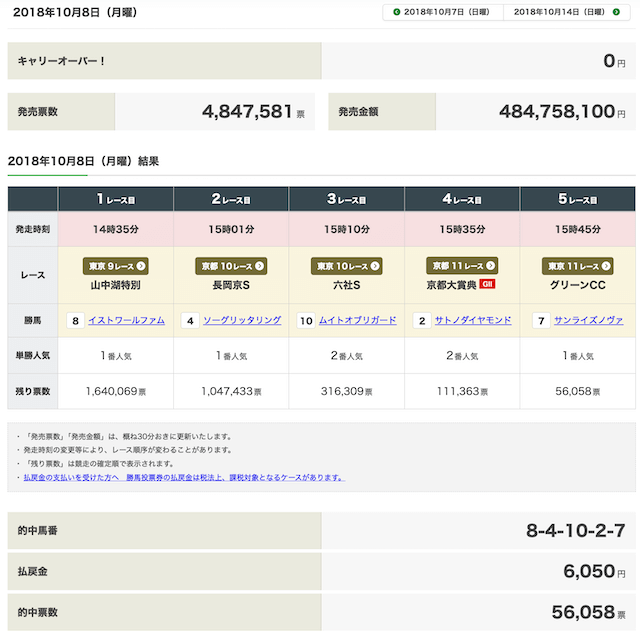Open the 東京 11レース race button
640x632 pixels.
577,266
